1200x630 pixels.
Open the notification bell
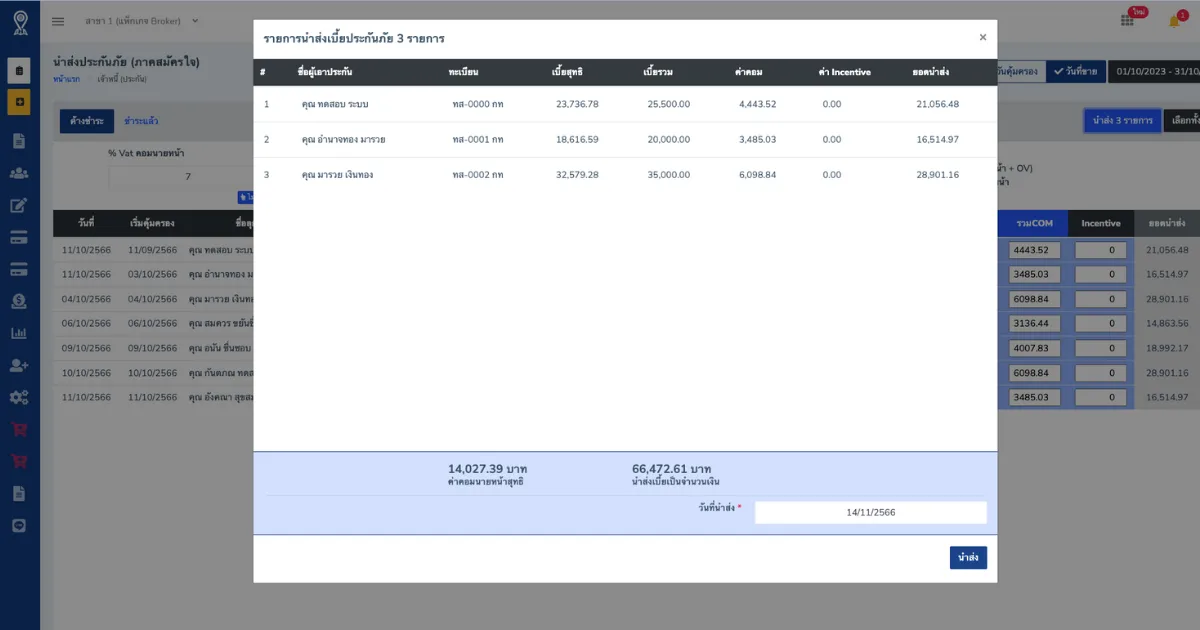pyautogui.click(x=1174, y=21)
